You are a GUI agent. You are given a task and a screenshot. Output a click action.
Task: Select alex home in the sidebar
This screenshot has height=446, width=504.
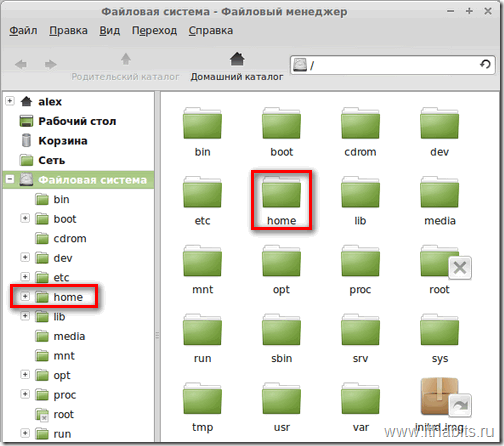click(x=41, y=101)
